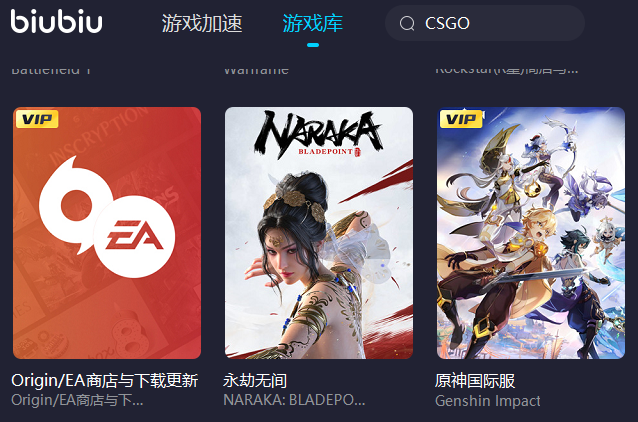Screen dimensions: 638x422
Task: Click the Genshin Impact subtitle text
Action: coord(487,401)
